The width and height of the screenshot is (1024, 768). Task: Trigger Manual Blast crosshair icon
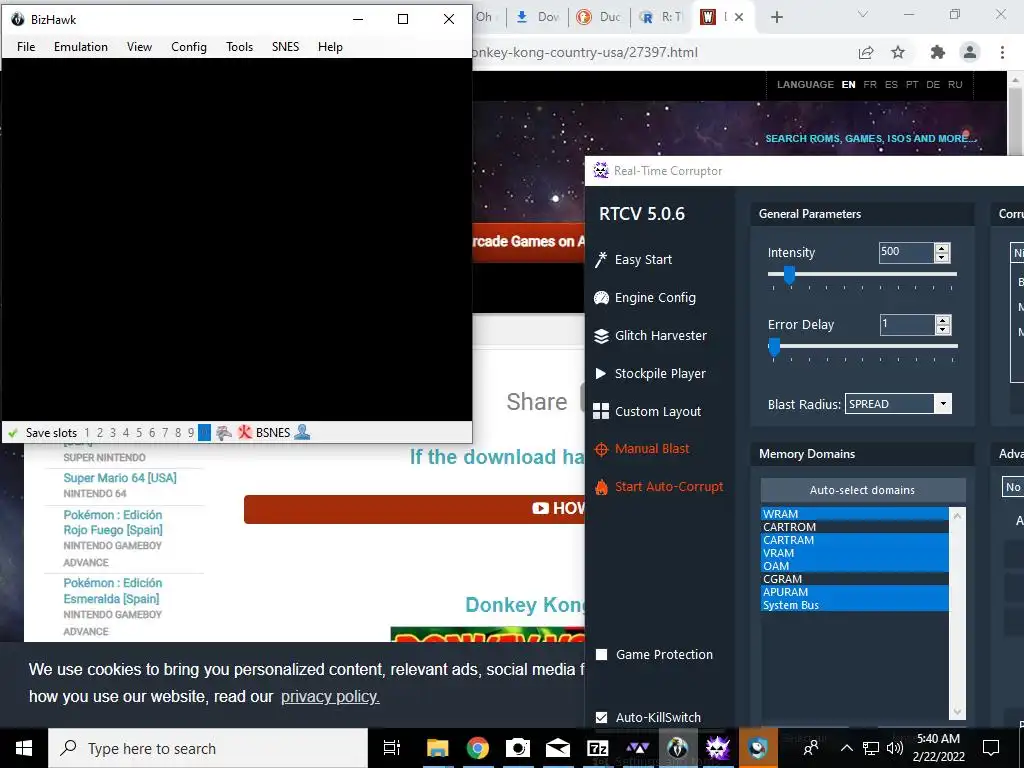601,449
